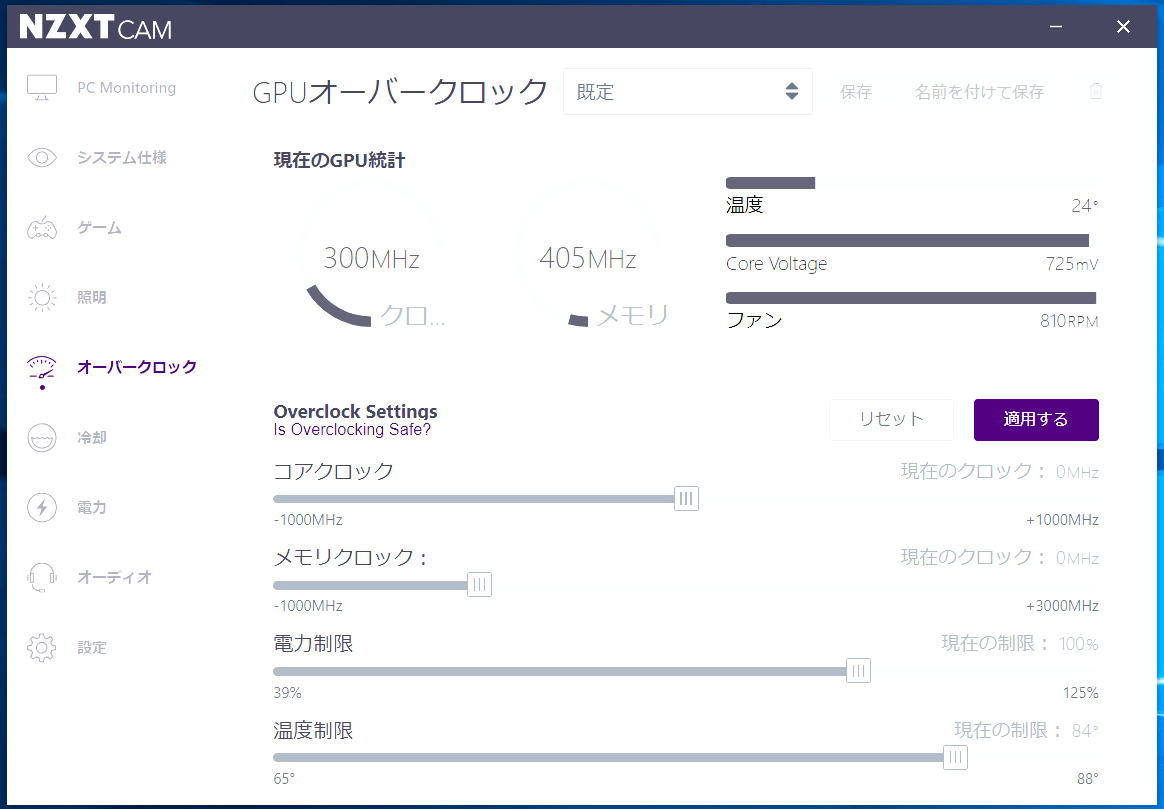Click the ファン fan speed bar
This screenshot has height=809, width=1164.
click(x=911, y=298)
